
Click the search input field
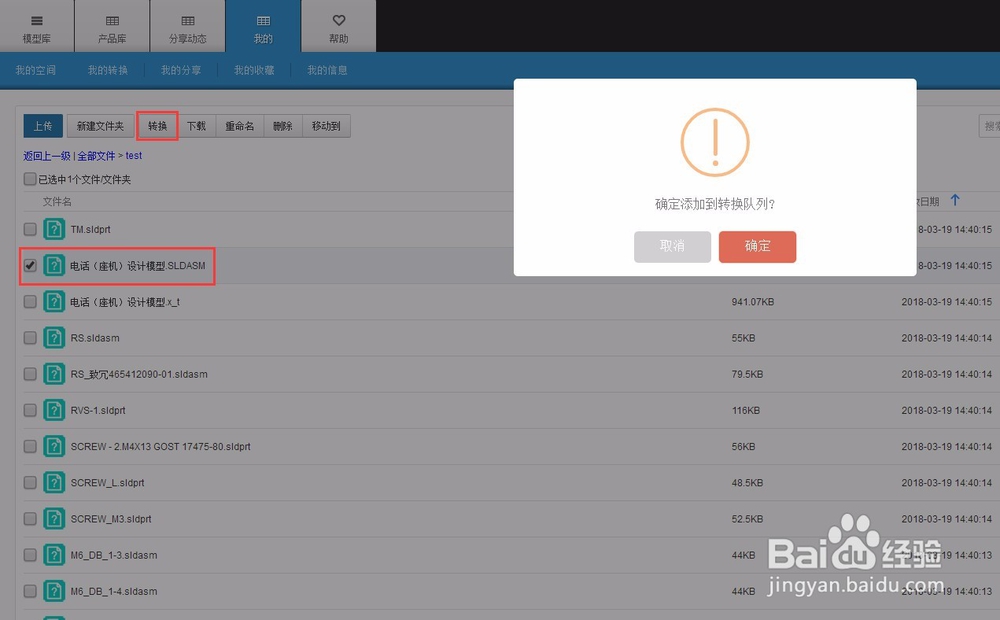coord(989,126)
